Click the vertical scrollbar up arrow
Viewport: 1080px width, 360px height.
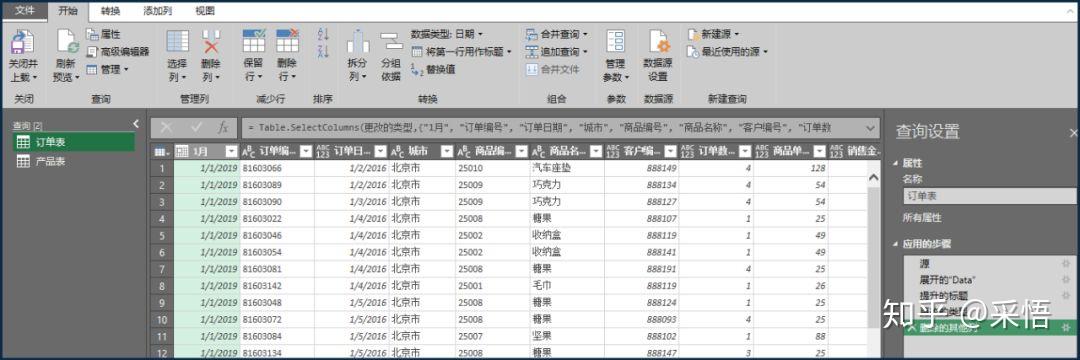pyautogui.click(x=873, y=177)
